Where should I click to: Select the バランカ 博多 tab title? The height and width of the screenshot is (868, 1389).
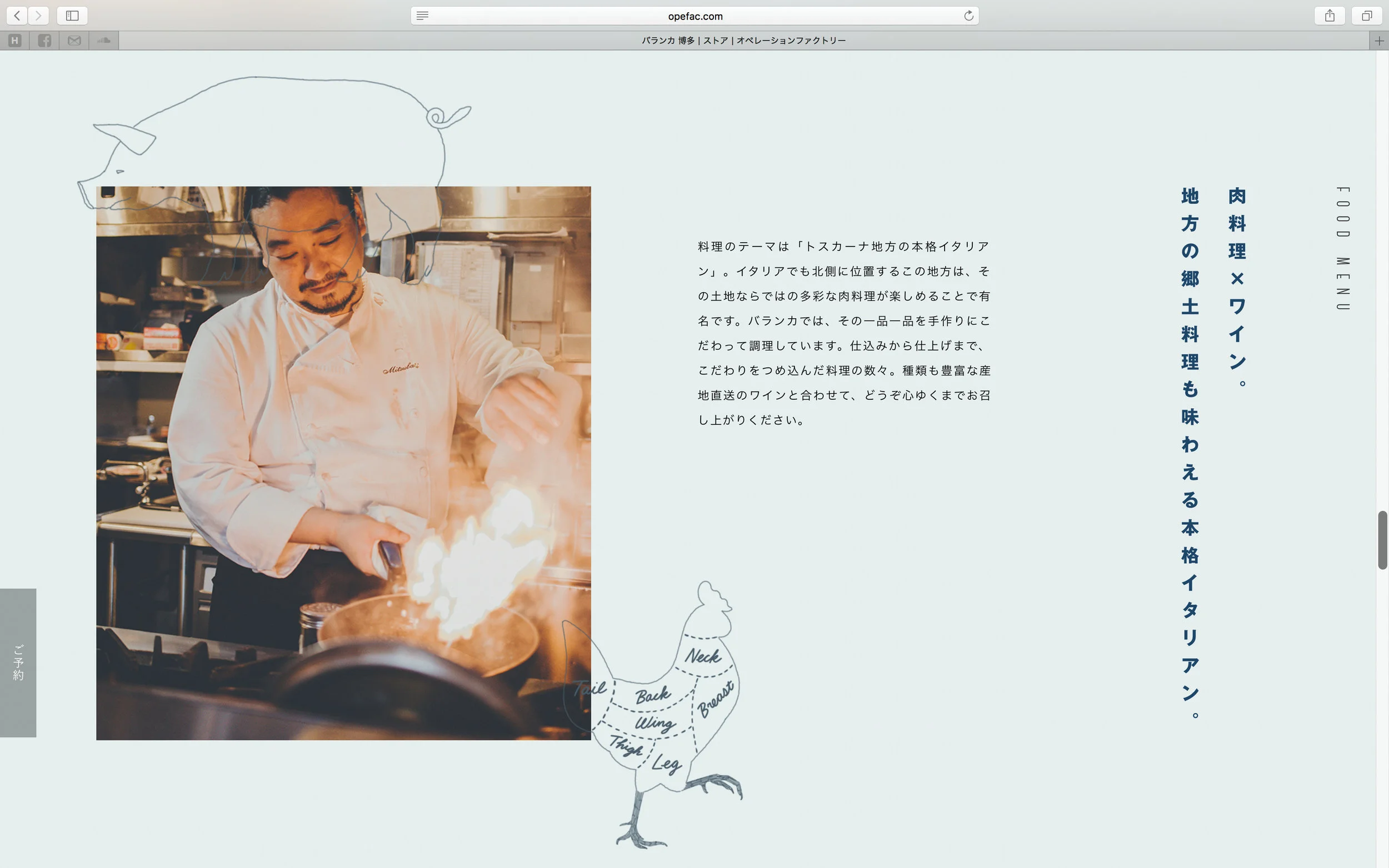pos(743,41)
